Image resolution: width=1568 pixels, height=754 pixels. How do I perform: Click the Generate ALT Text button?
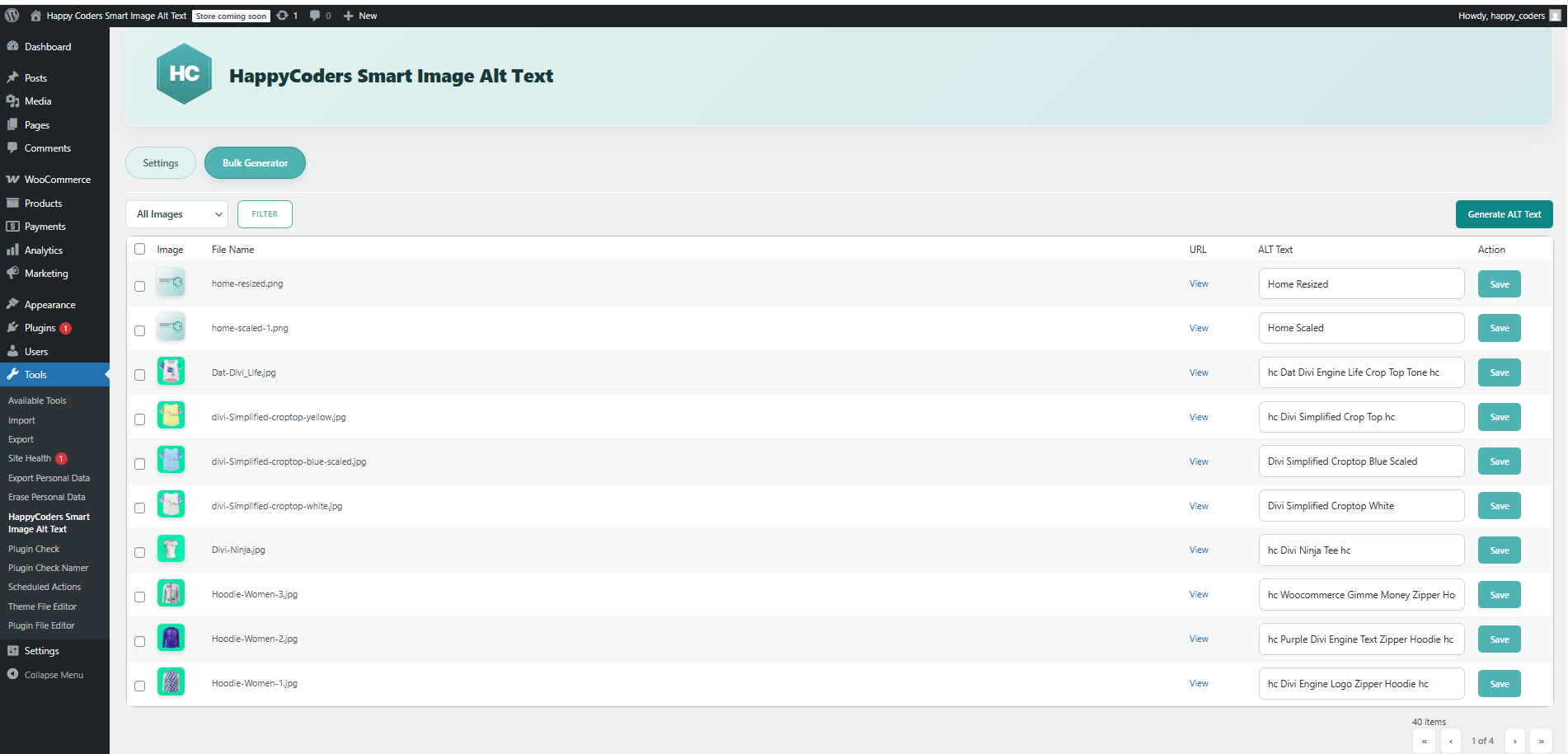(x=1504, y=214)
